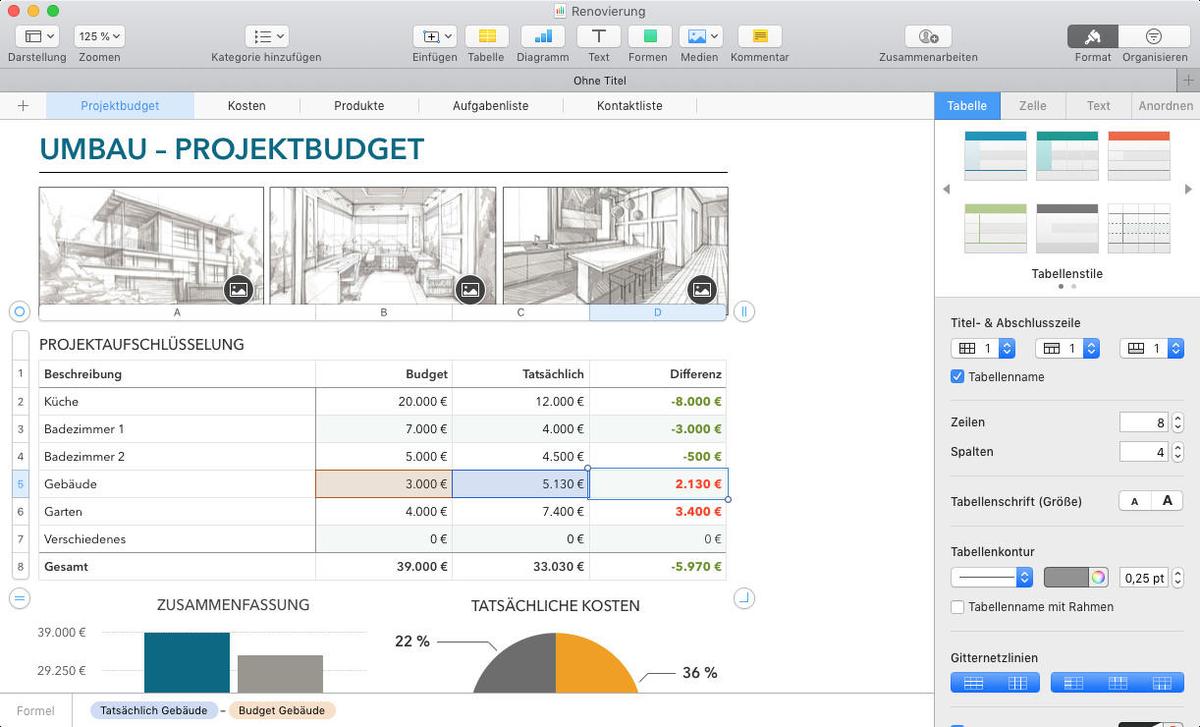Select the Anordnen inspector tab

pos(1165,105)
